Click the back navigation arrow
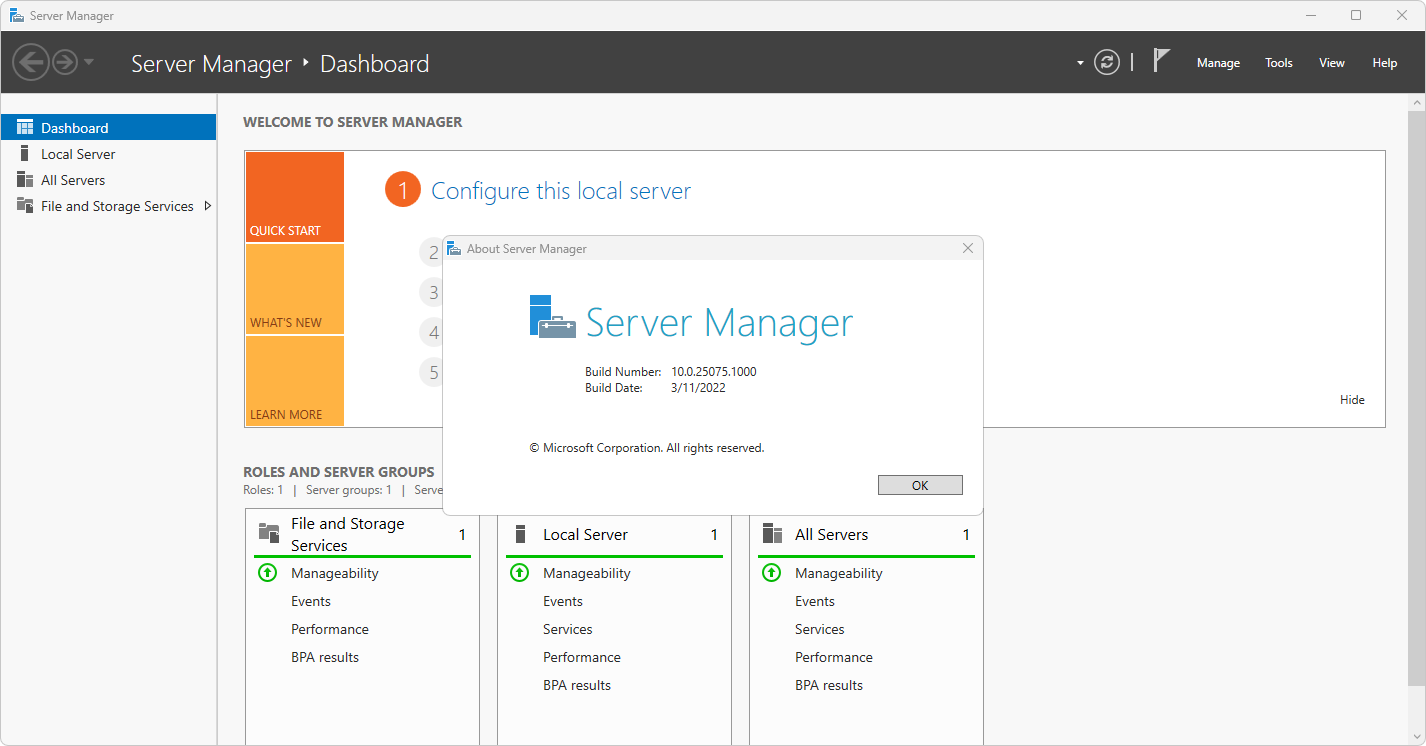Viewport: 1426px width, 746px height. 30,62
